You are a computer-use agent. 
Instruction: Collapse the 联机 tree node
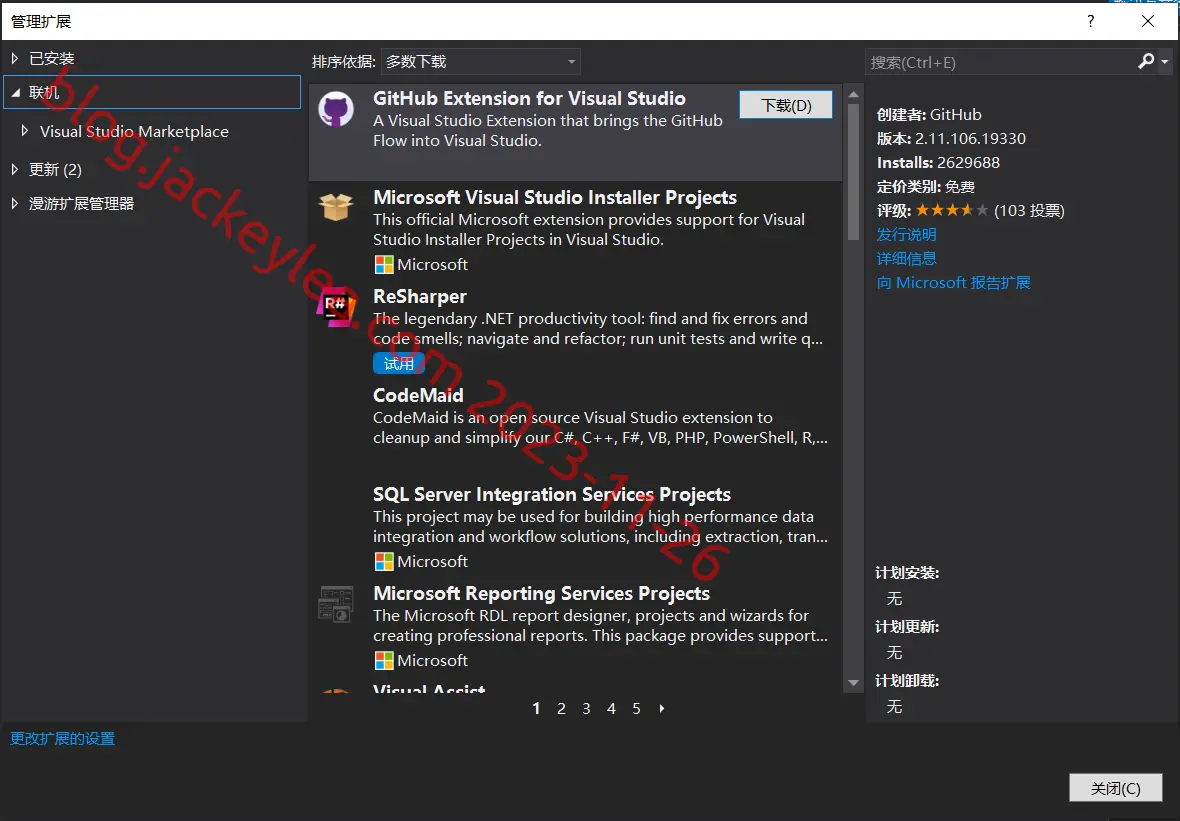point(16,93)
